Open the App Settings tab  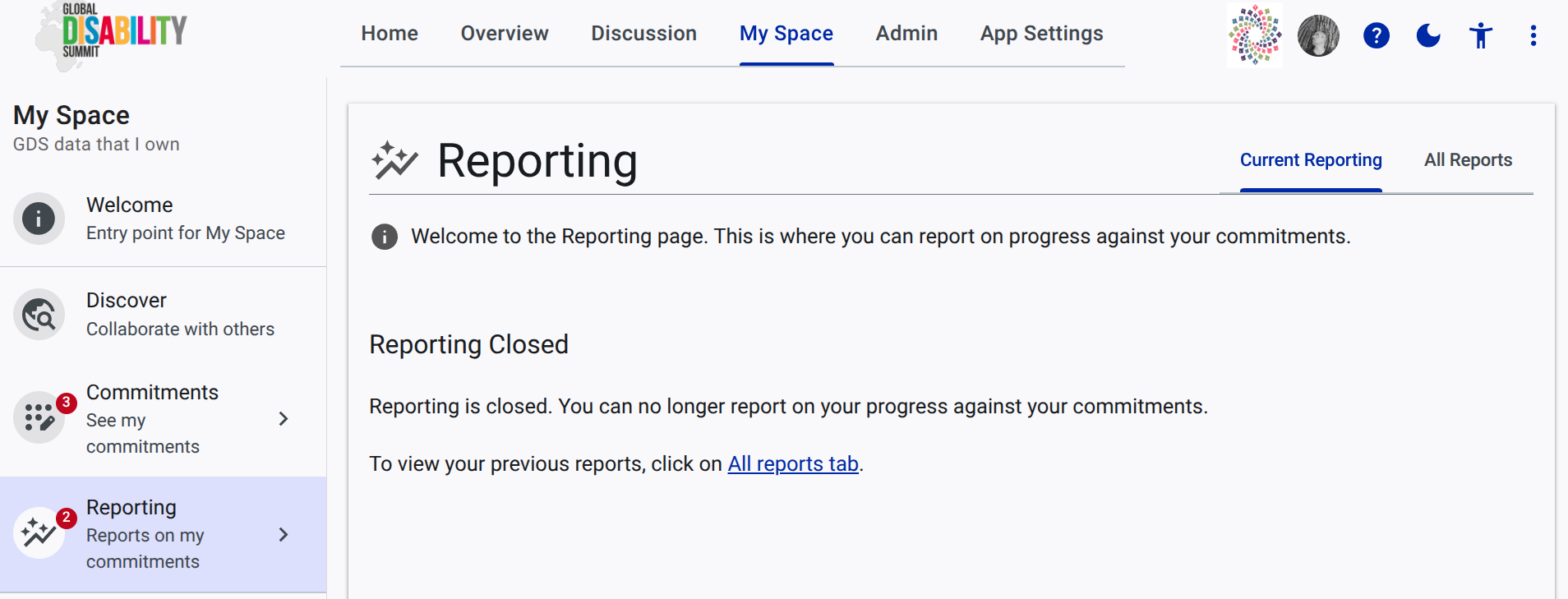1042,34
